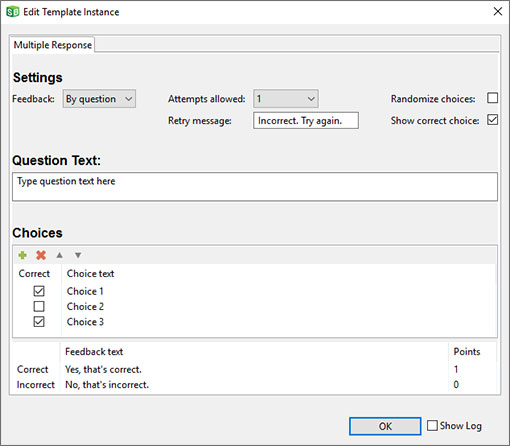The width and height of the screenshot is (510, 446).
Task: Toggle the Show Log checkbox
Action: (x=432, y=425)
